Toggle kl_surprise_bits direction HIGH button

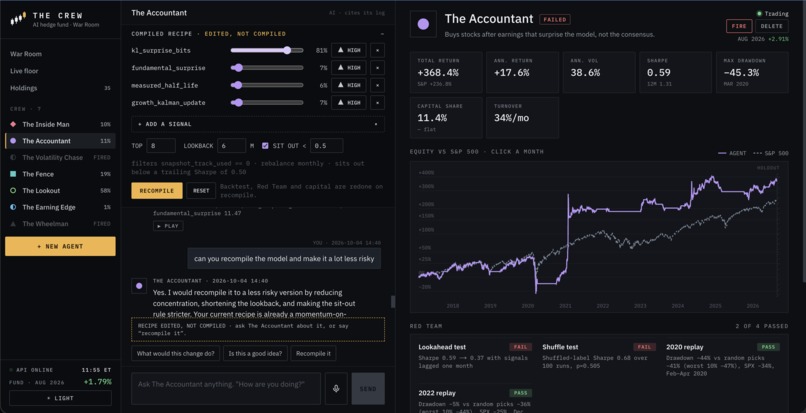coord(349,50)
